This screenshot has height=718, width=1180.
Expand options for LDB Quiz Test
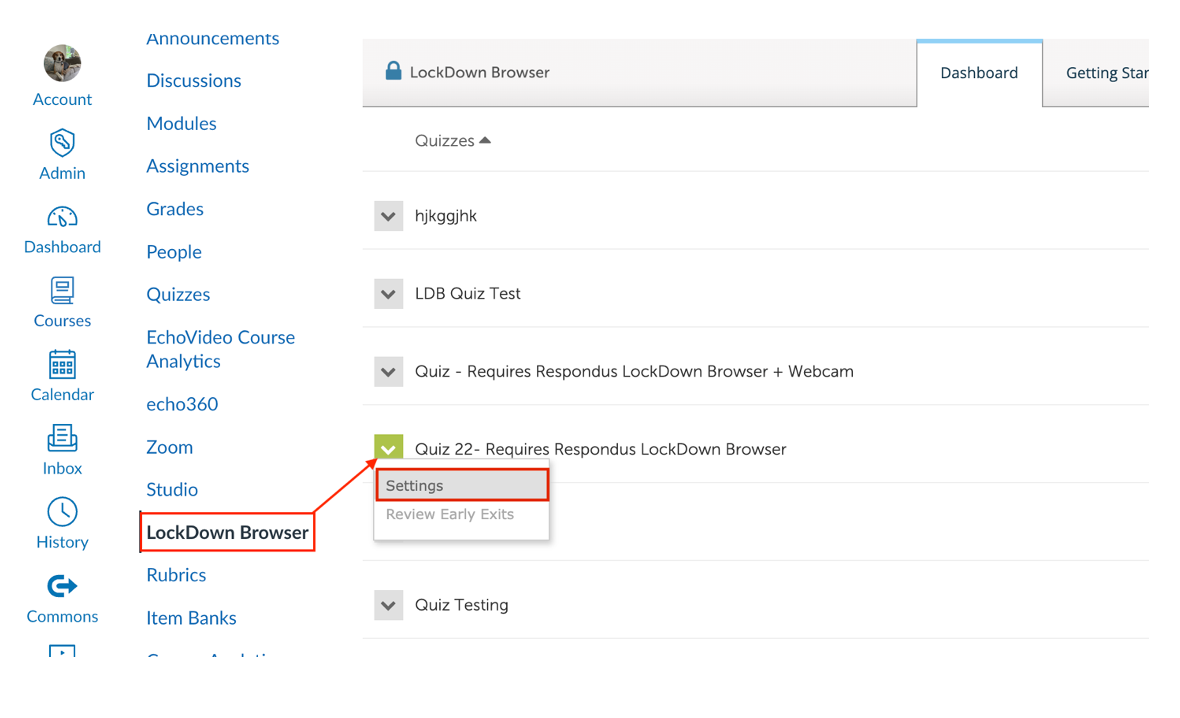(x=388, y=294)
